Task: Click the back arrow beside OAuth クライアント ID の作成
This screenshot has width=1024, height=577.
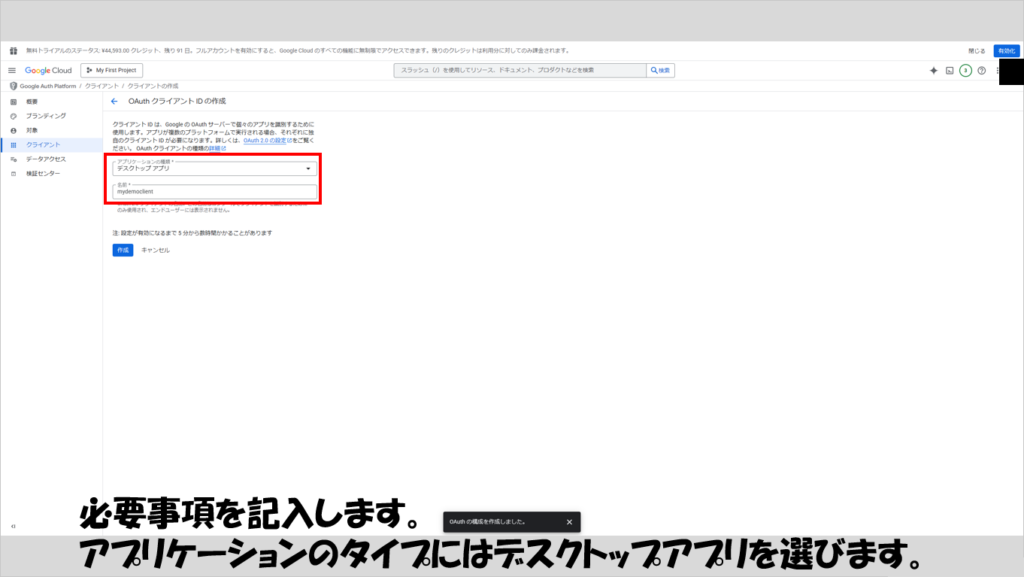Action: coord(114,101)
